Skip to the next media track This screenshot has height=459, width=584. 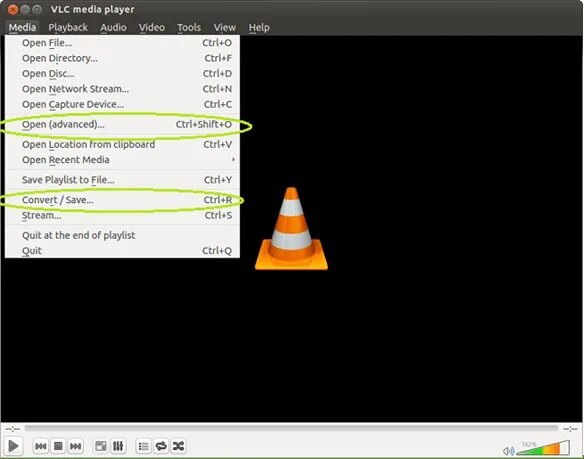click(76, 446)
